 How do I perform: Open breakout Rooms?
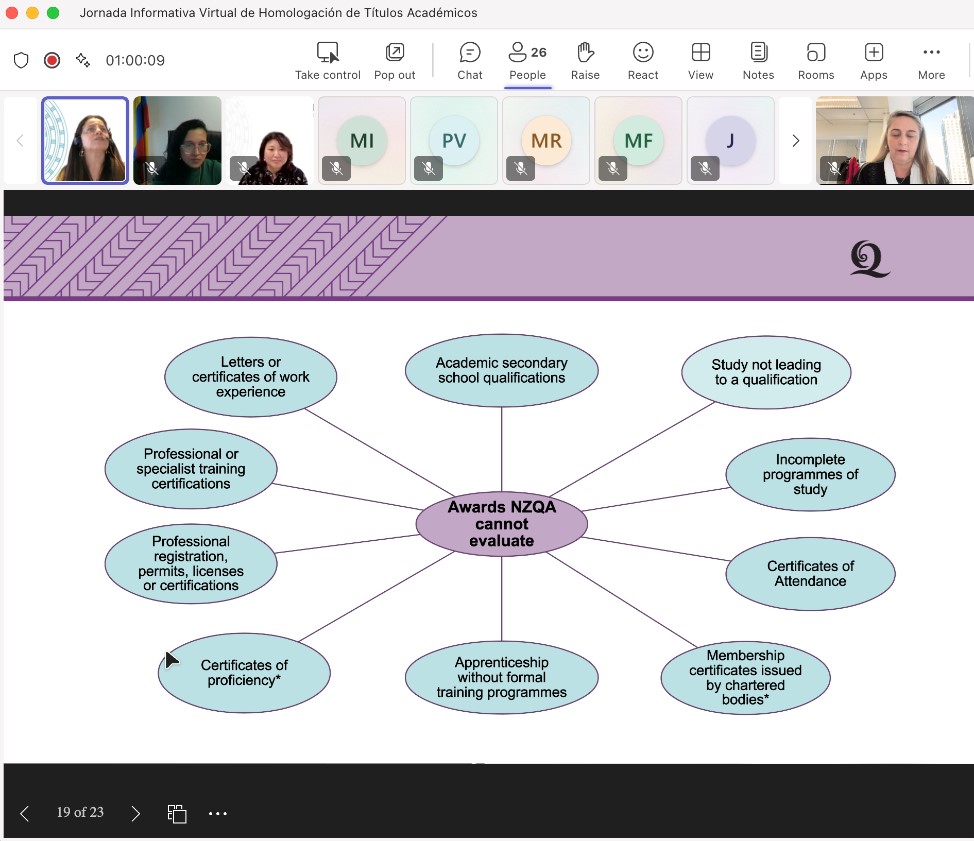(816, 61)
